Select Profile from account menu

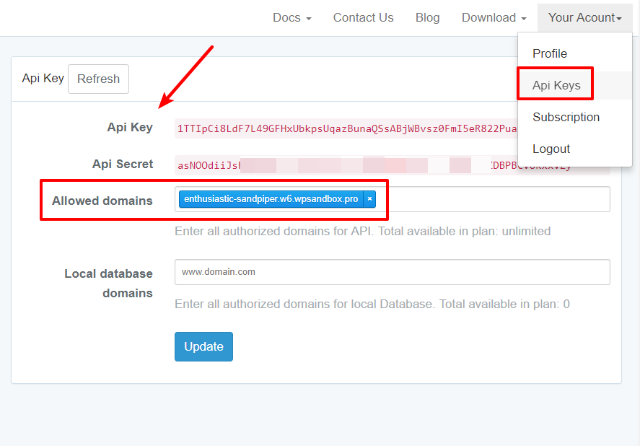549,53
